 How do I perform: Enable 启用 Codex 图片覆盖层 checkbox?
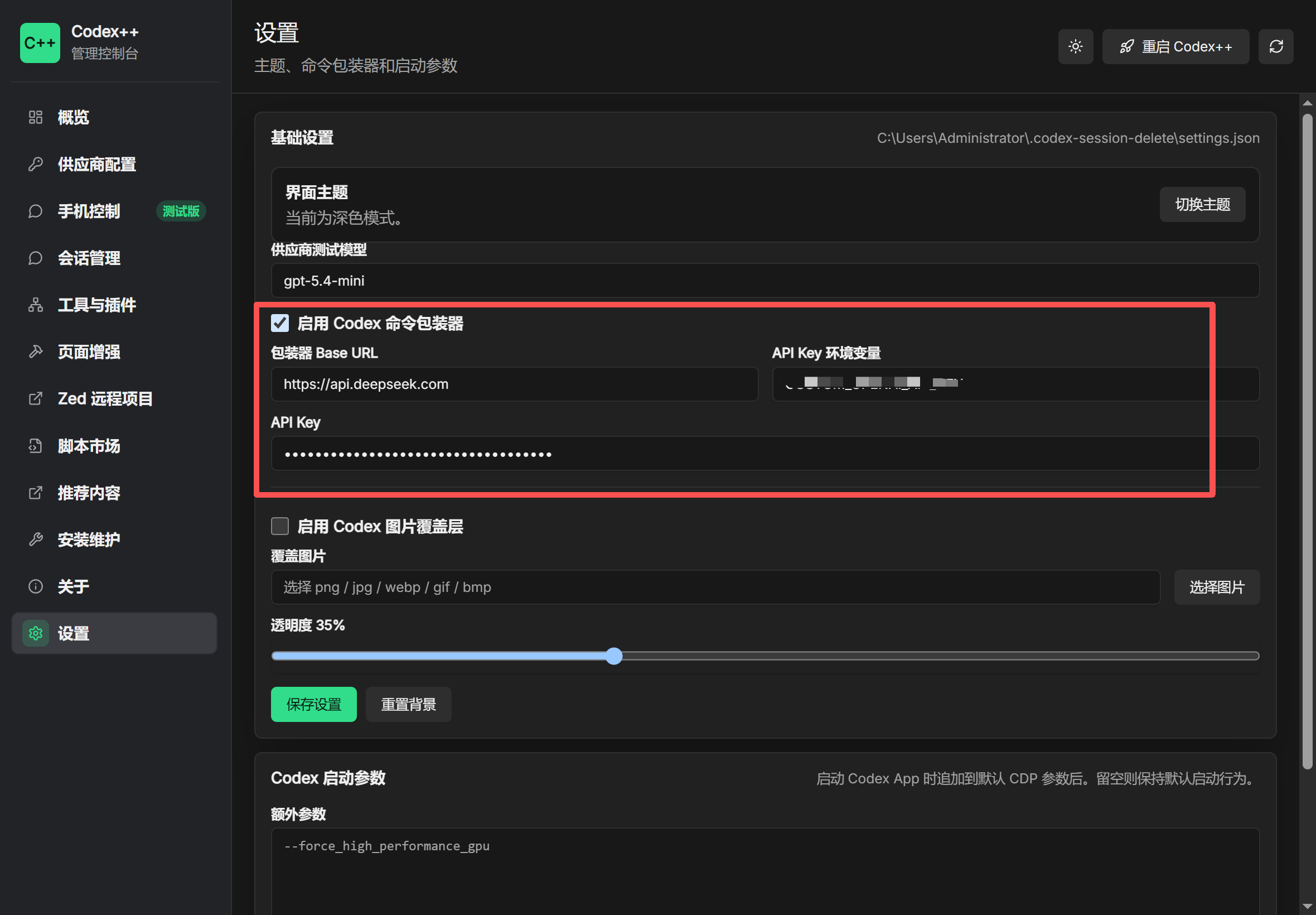coord(279,526)
